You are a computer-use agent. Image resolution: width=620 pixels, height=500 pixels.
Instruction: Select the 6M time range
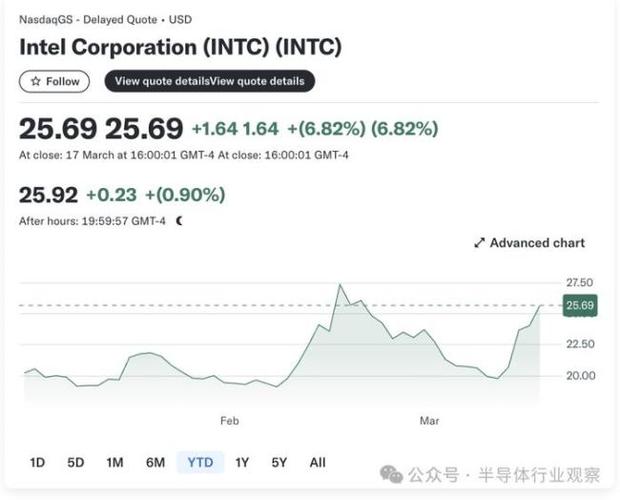pyautogui.click(x=155, y=462)
